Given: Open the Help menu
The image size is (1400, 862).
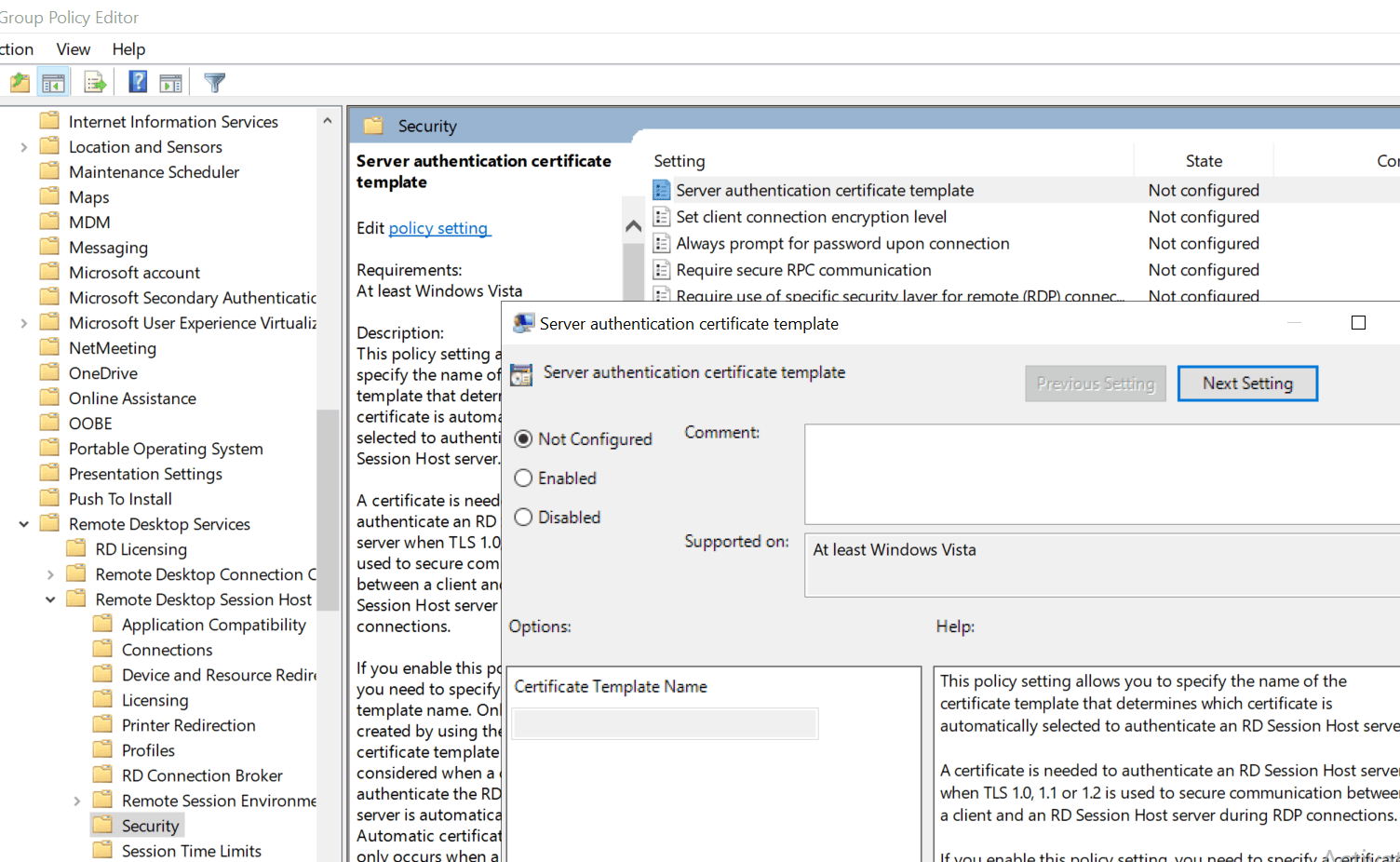Looking at the screenshot, I should click(128, 48).
